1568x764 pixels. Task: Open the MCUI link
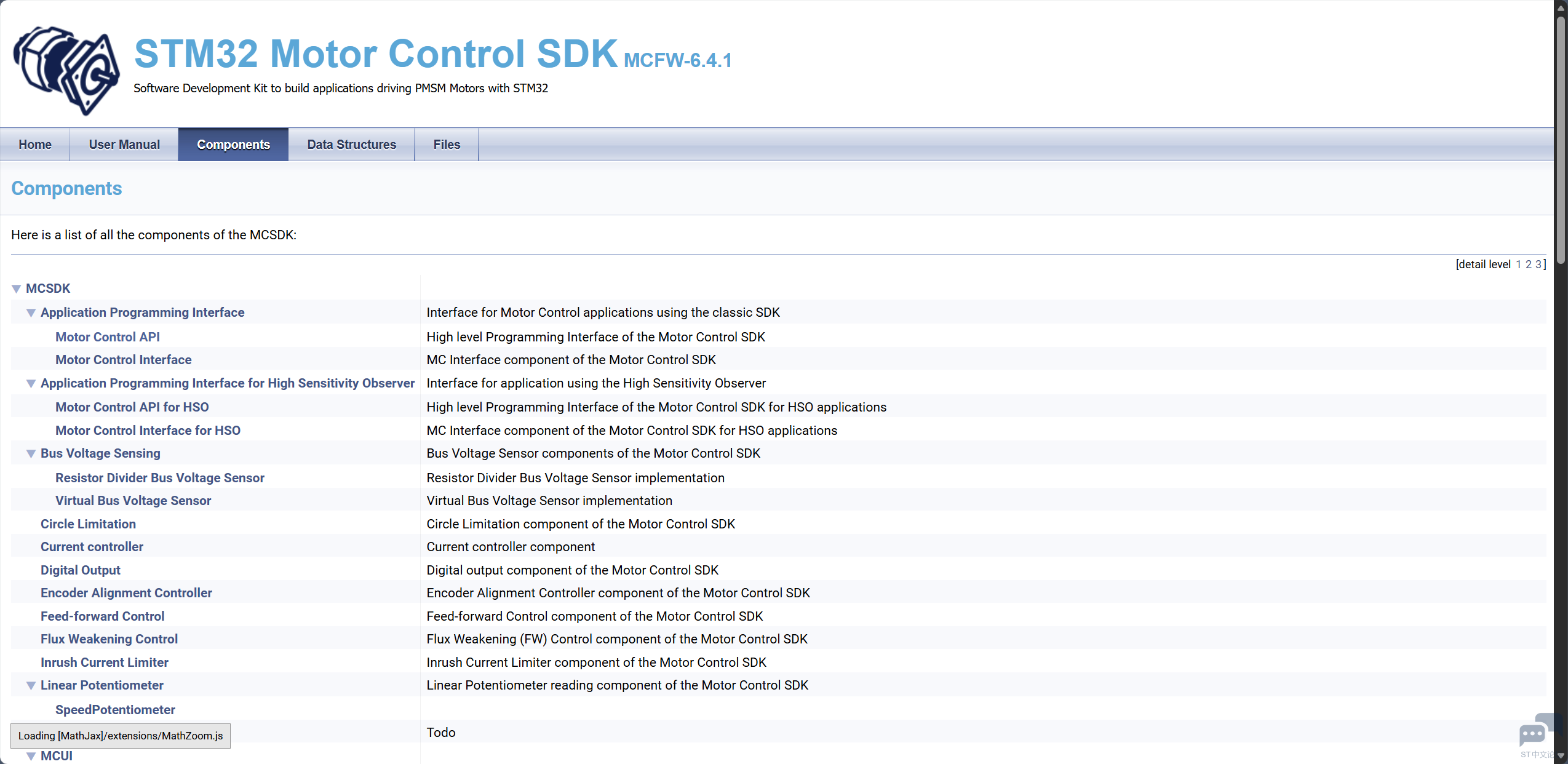(57, 756)
